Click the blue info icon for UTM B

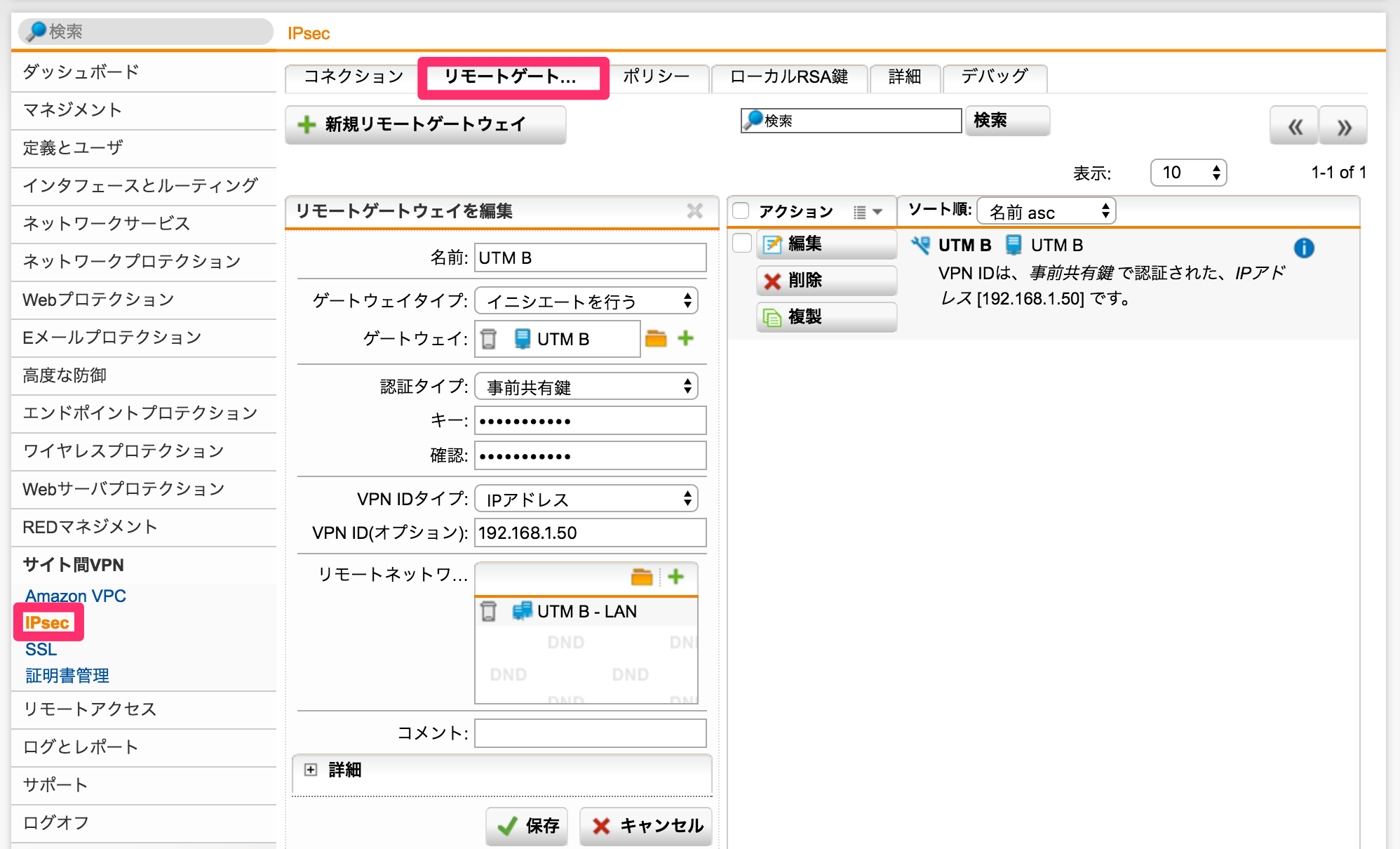coord(1304,248)
